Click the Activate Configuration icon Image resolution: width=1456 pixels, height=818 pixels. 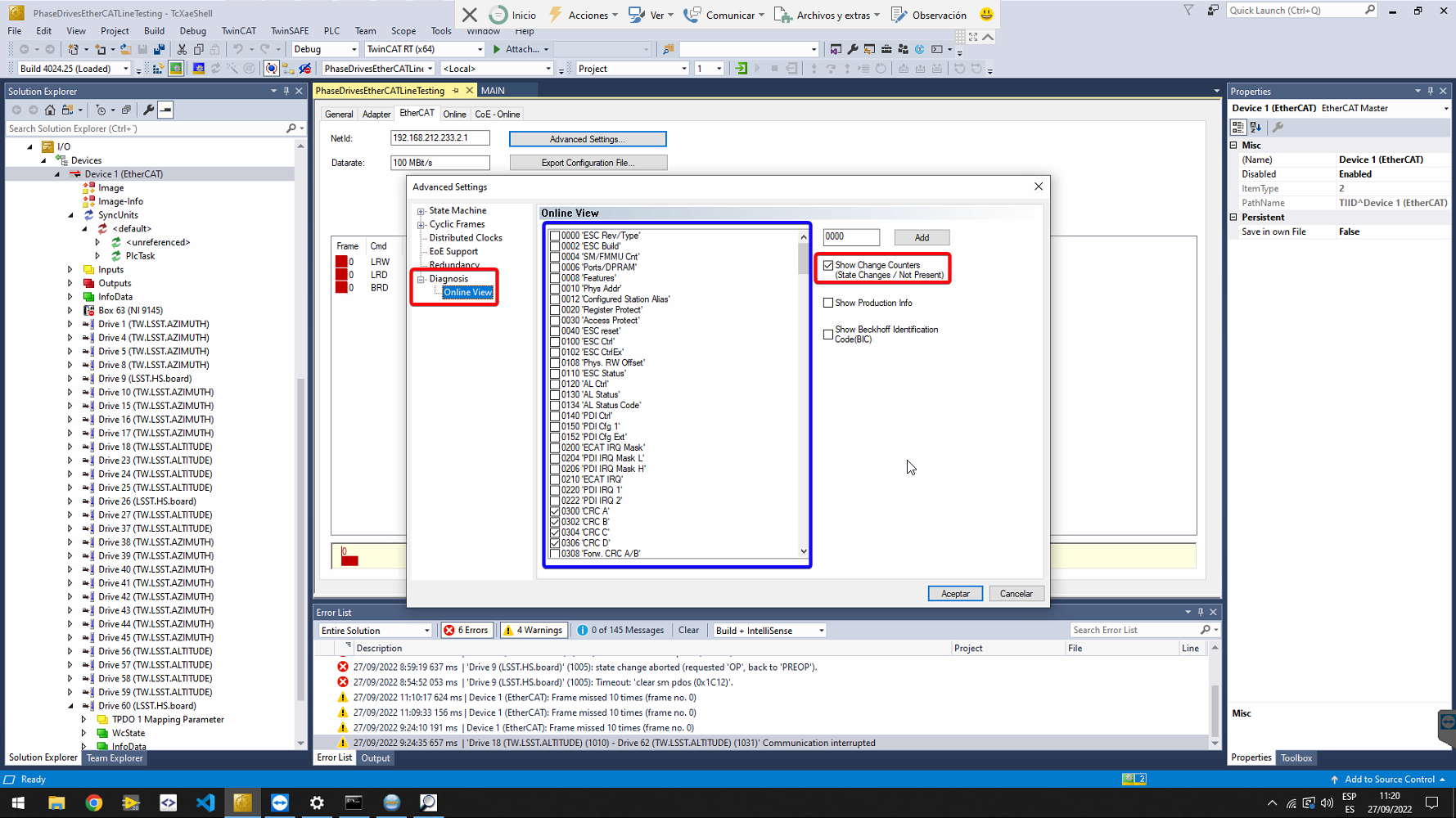(x=158, y=69)
